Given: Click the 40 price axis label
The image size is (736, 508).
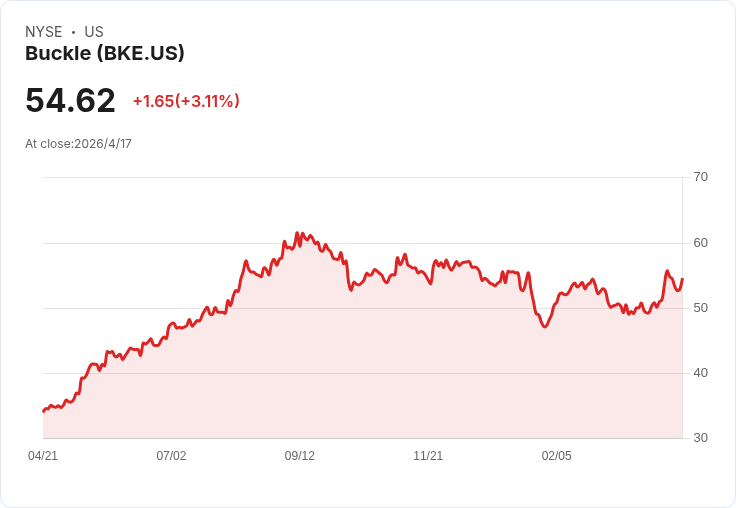Looking at the screenshot, I should pyautogui.click(x=701, y=373).
